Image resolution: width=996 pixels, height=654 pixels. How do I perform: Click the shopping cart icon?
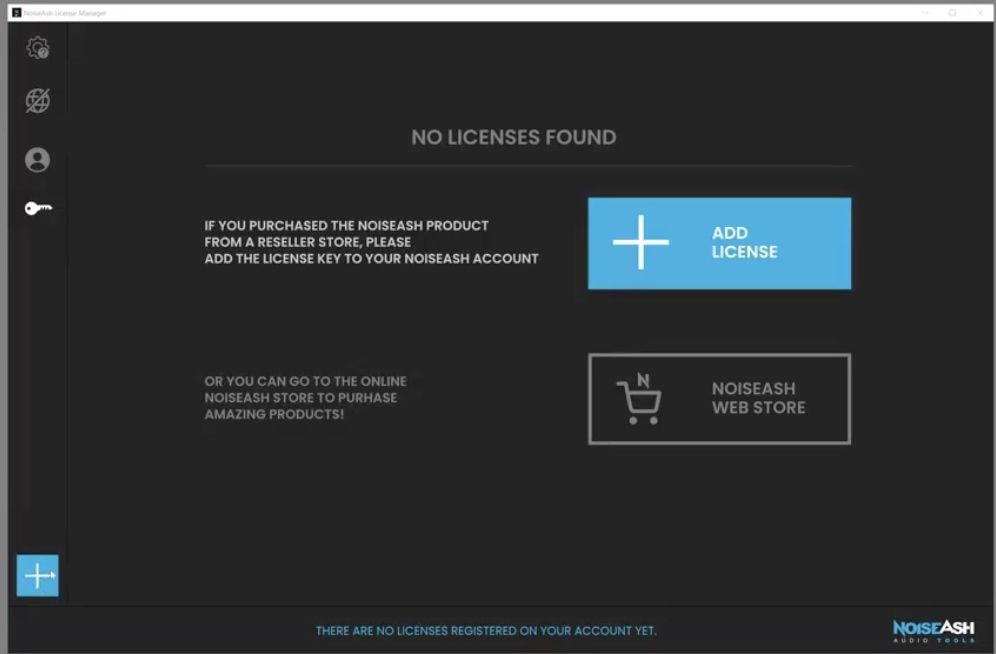(x=639, y=399)
